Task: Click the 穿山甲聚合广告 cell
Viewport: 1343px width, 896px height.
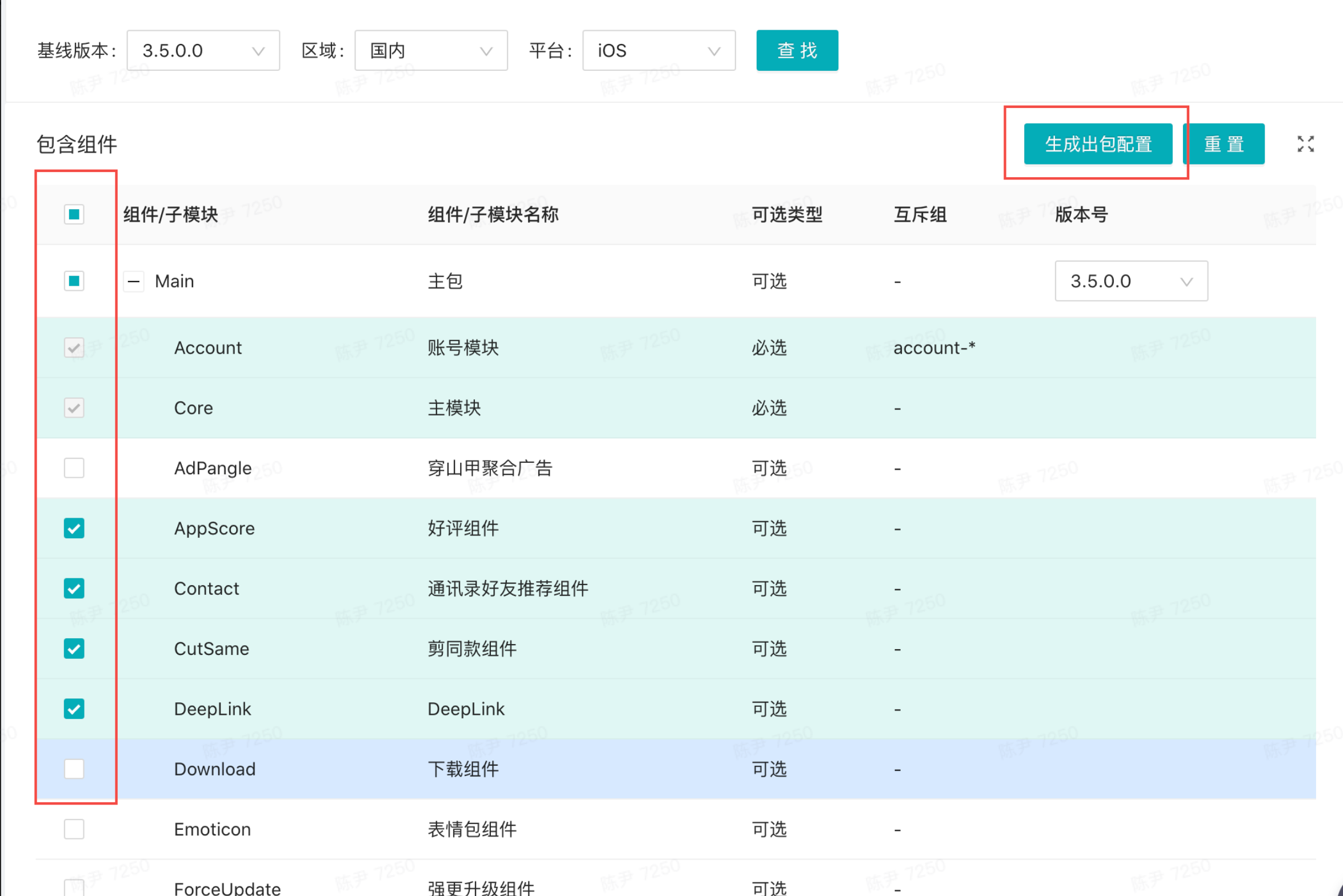Action: click(x=490, y=468)
